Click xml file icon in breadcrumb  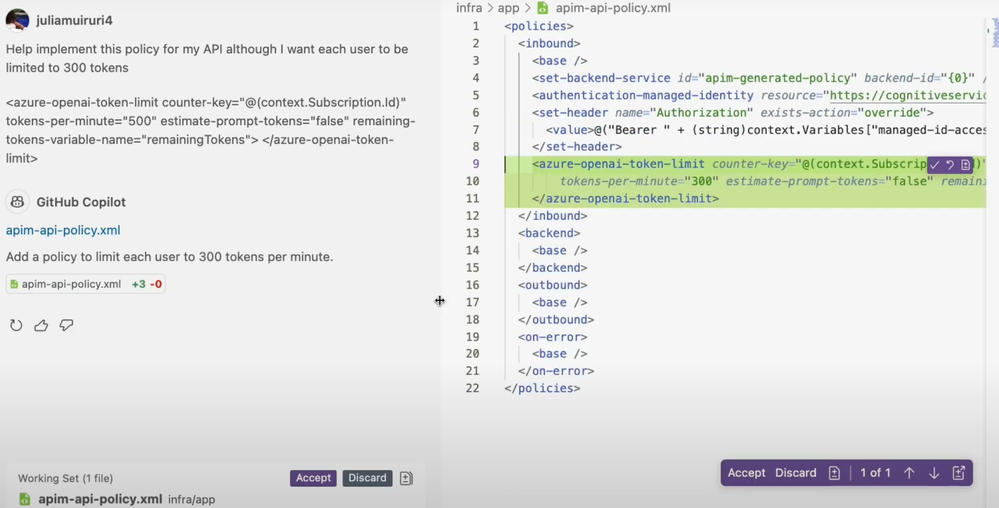[543, 8]
